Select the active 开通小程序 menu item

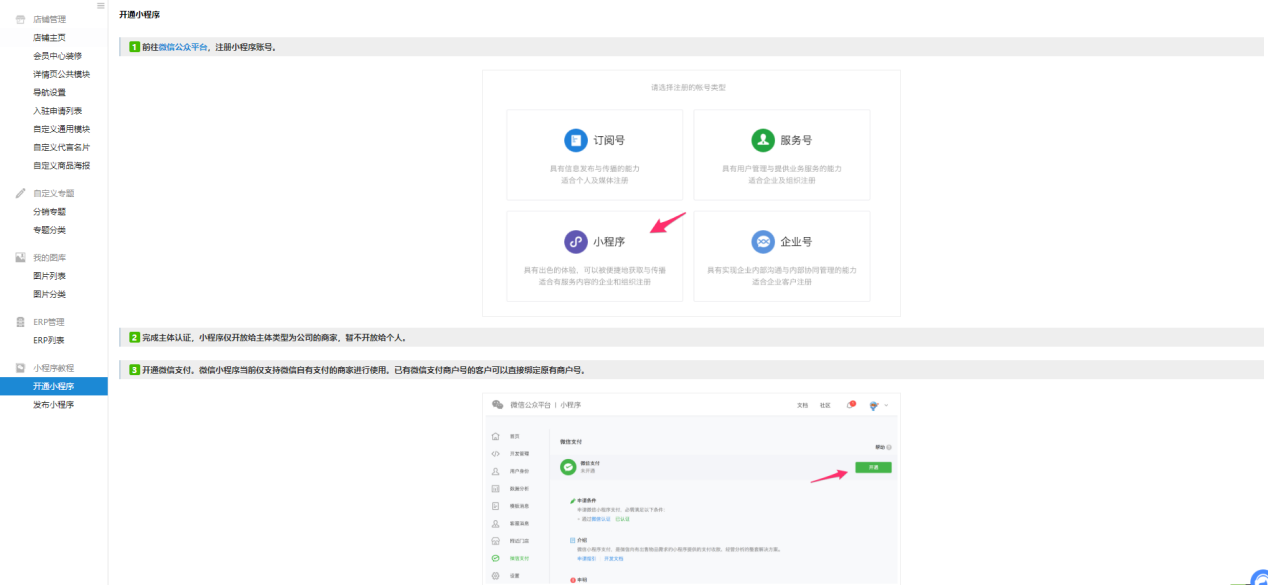coord(54,386)
